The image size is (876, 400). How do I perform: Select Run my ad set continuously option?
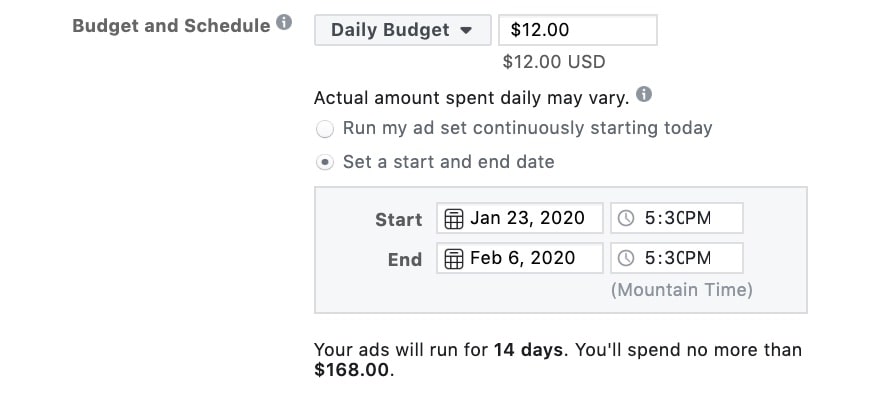coord(324,128)
